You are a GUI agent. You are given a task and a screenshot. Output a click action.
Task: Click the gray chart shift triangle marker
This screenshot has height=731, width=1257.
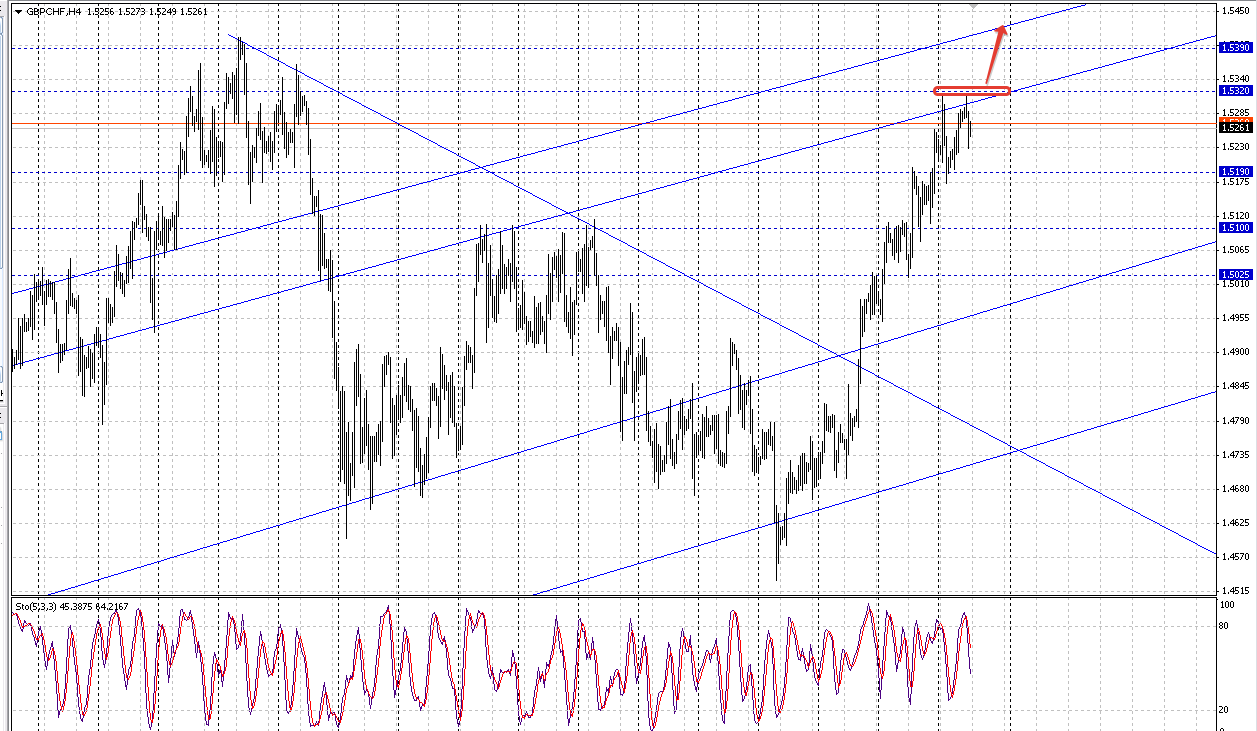(x=975, y=5)
